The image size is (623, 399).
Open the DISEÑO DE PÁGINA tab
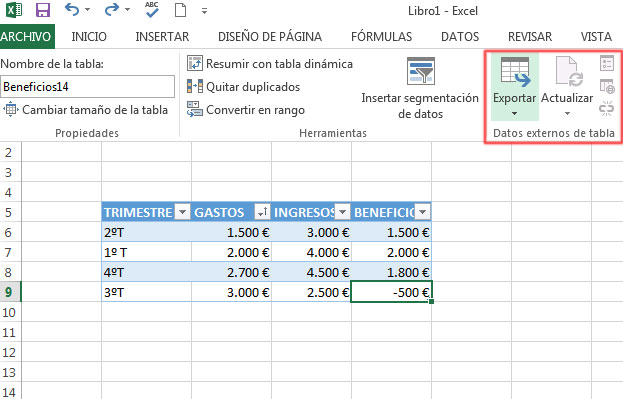(270, 37)
